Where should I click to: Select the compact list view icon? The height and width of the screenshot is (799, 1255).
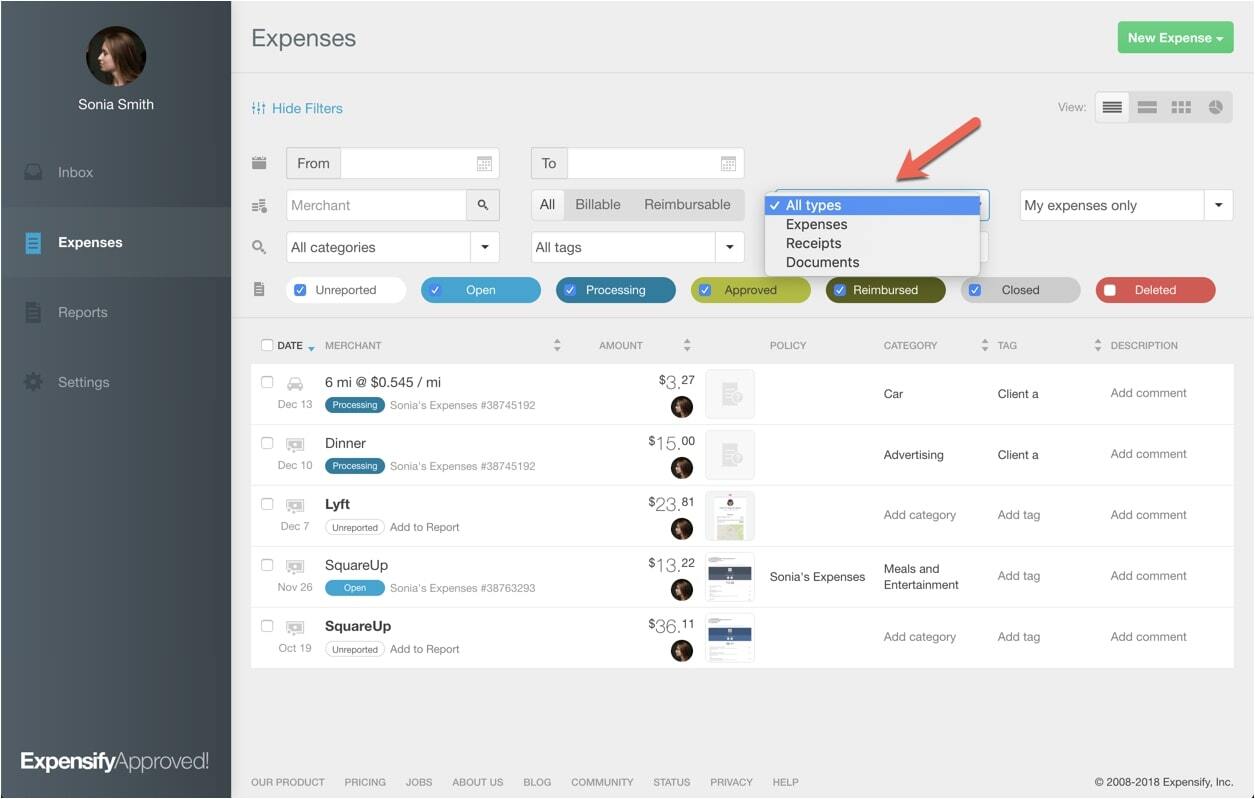[x=1112, y=107]
